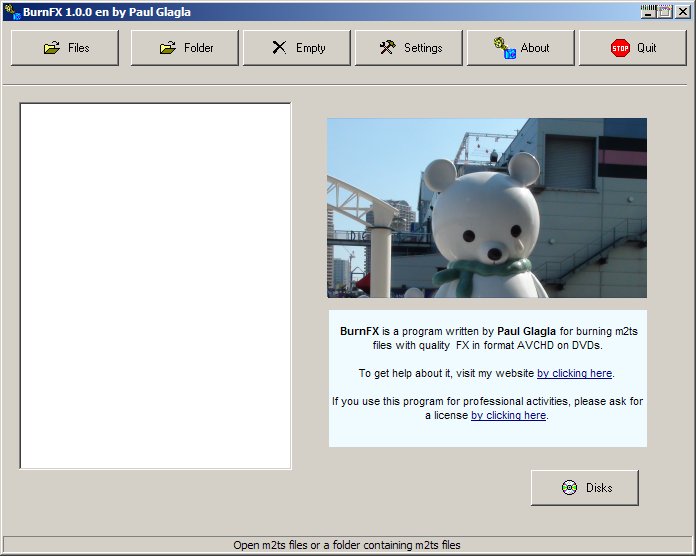The height and width of the screenshot is (556, 696).
Task: Open the Settings dialog
Action: [408, 48]
